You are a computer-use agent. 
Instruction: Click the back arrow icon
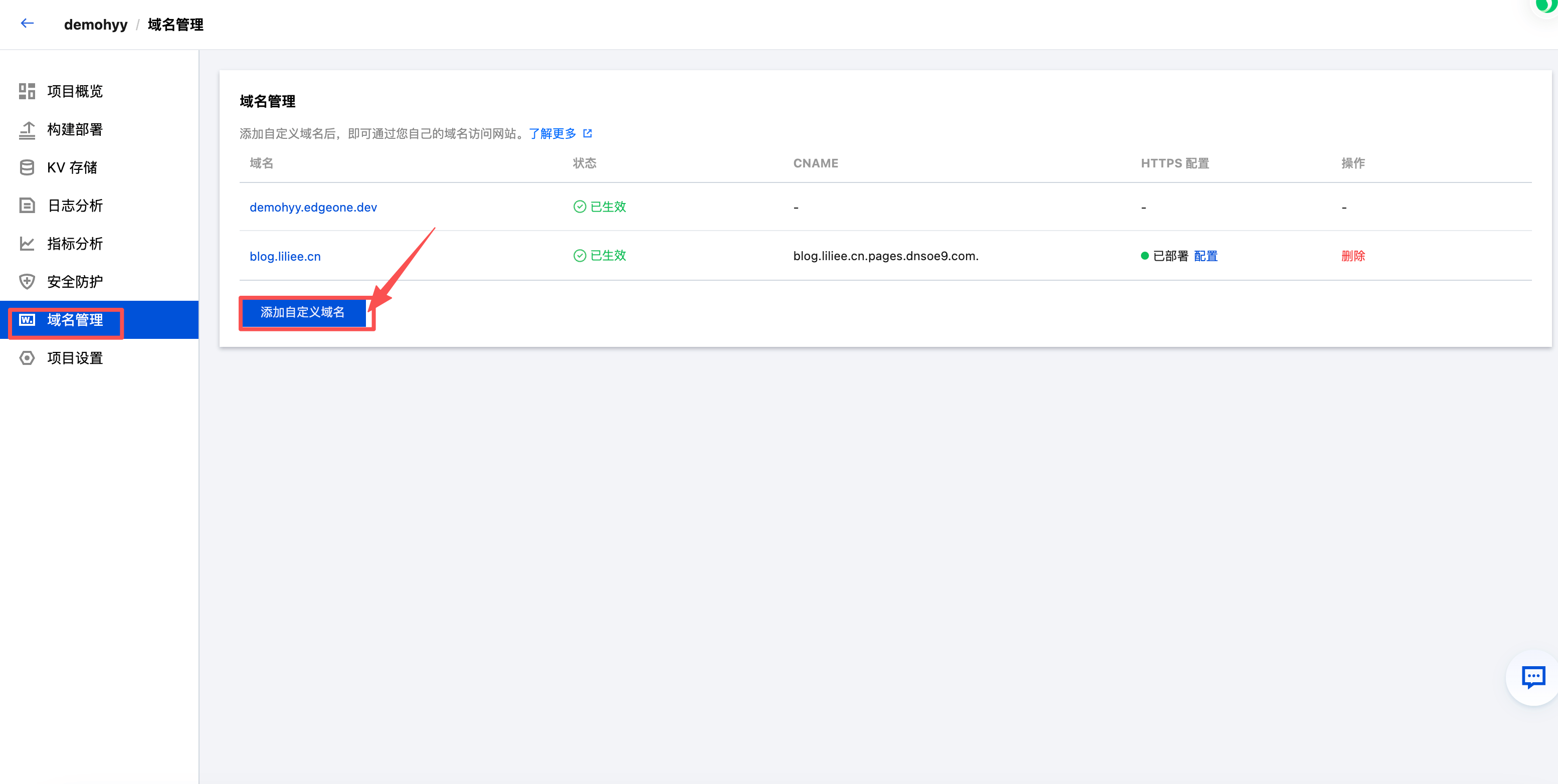27,24
